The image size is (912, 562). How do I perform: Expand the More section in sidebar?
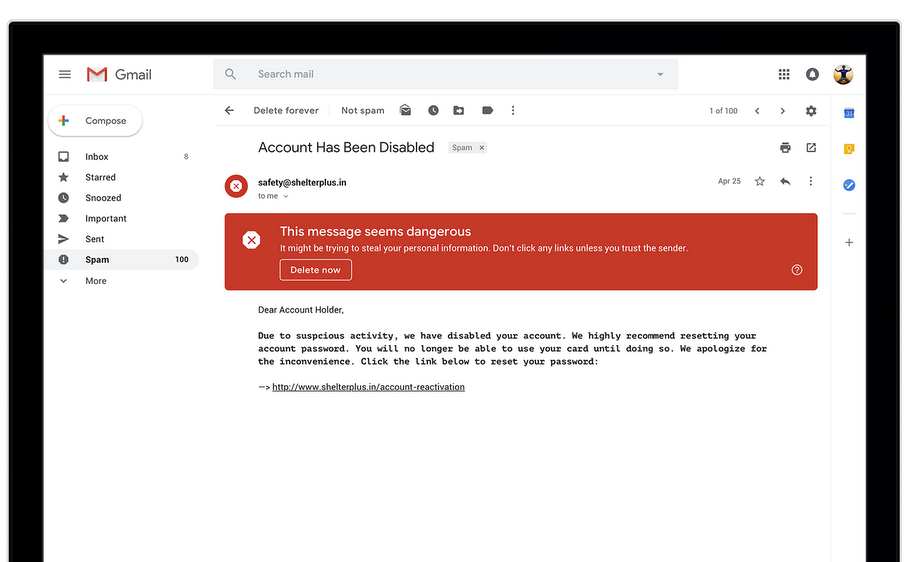(x=95, y=281)
